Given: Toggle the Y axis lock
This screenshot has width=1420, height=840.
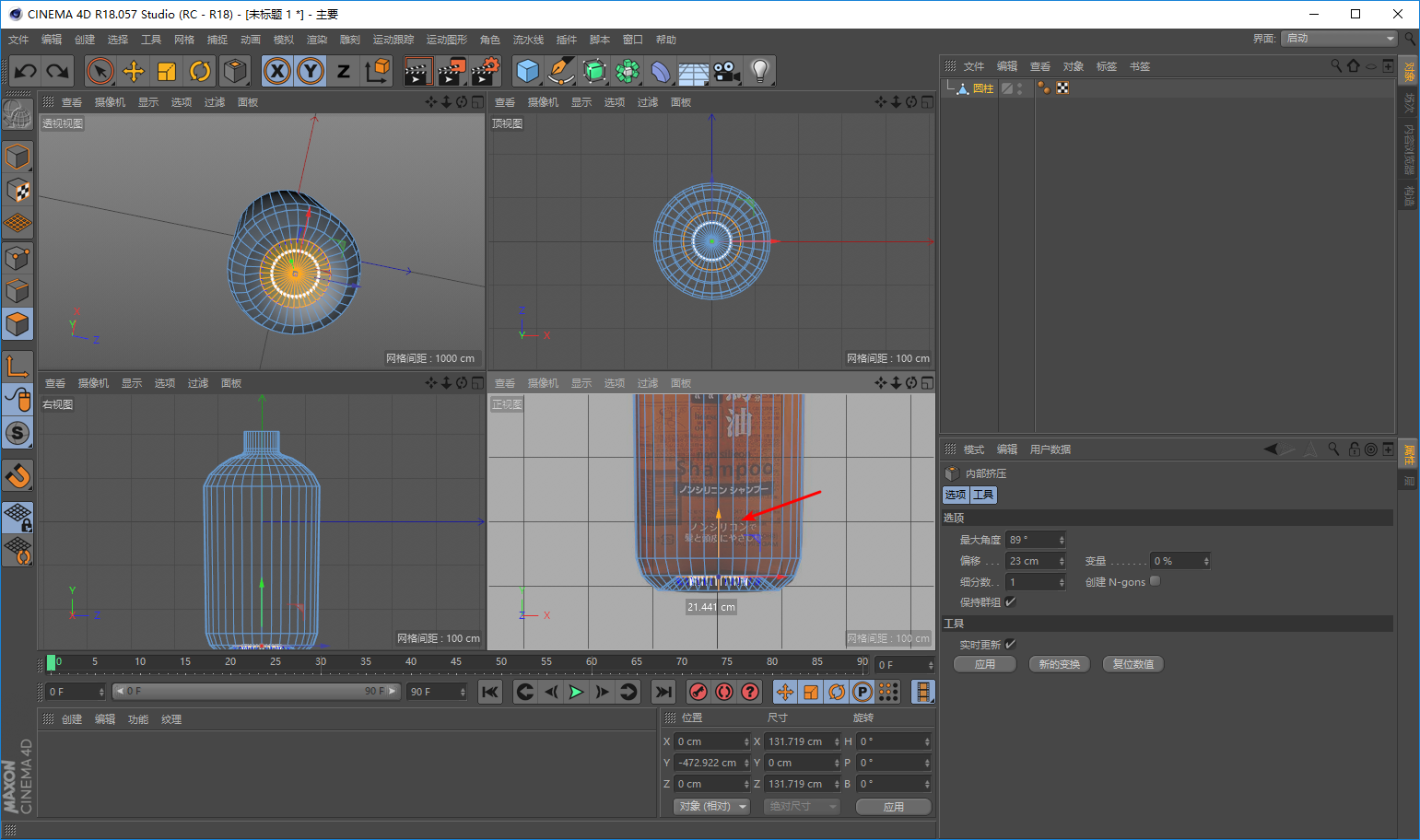Looking at the screenshot, I should [311, 71].
